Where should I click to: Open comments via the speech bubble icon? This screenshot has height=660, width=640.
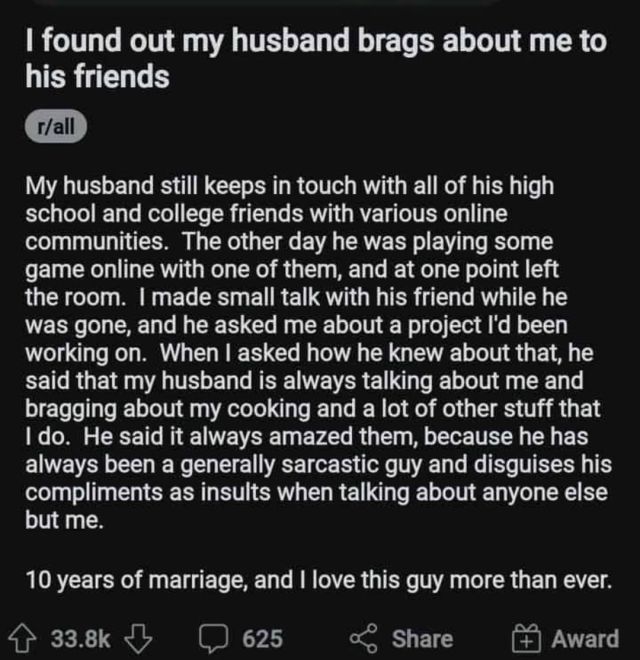point(214,639)
